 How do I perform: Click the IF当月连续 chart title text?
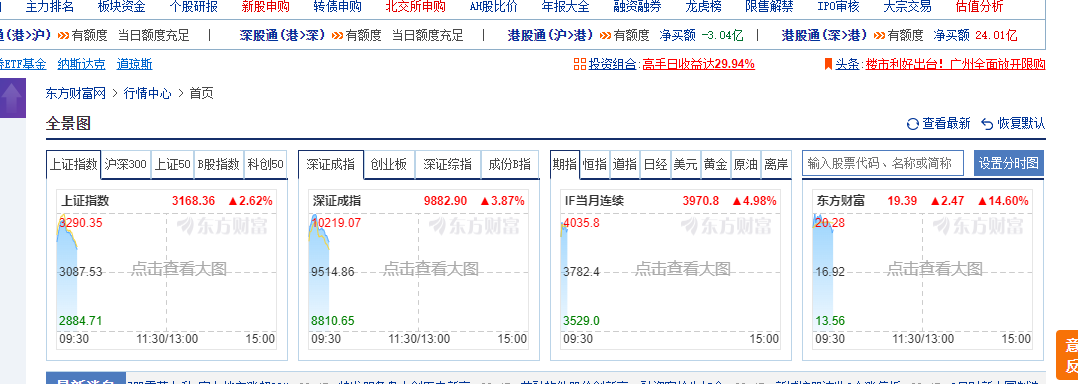(594, 201)
